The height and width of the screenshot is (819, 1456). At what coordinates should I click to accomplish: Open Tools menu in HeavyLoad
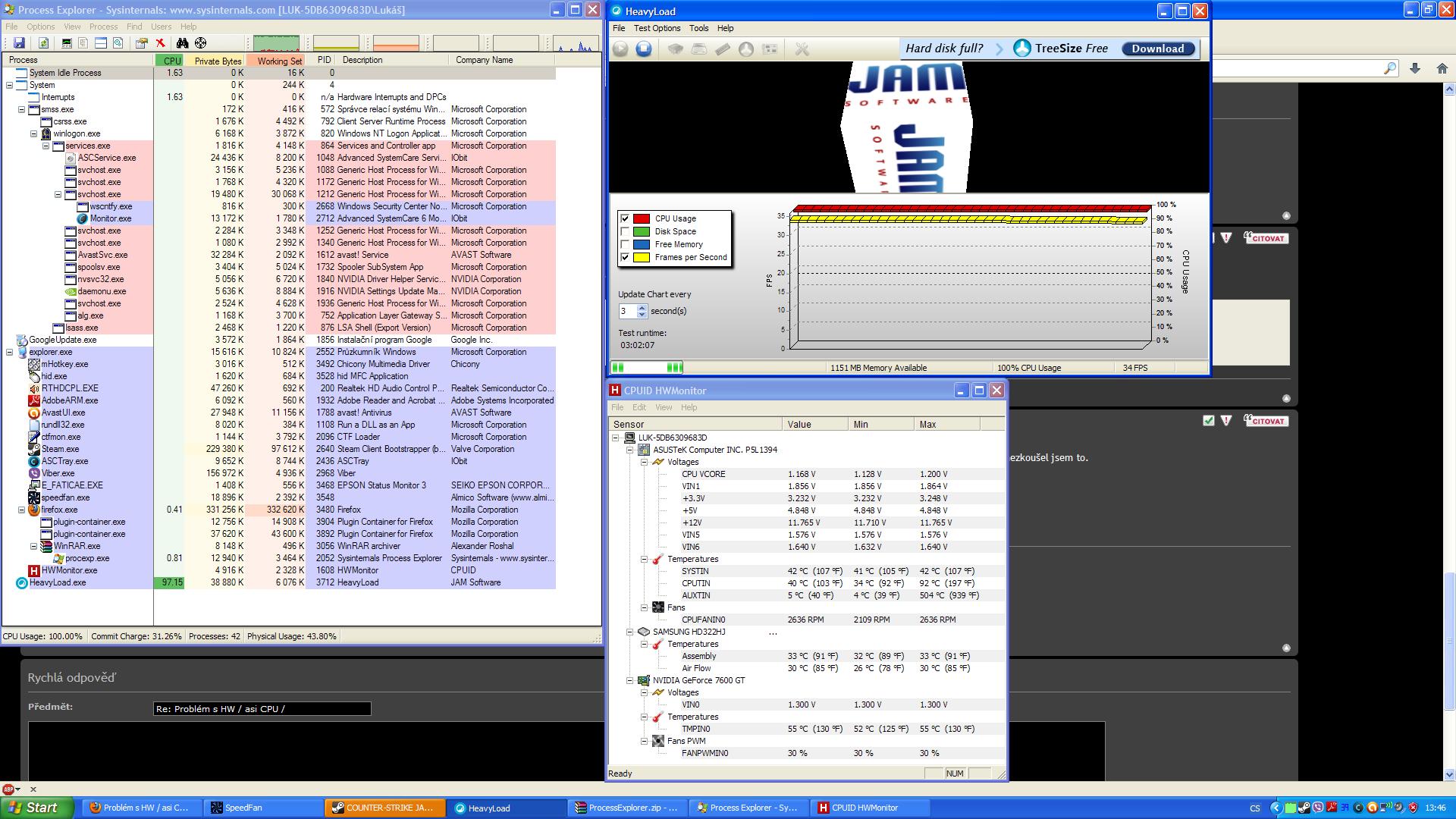698,28
